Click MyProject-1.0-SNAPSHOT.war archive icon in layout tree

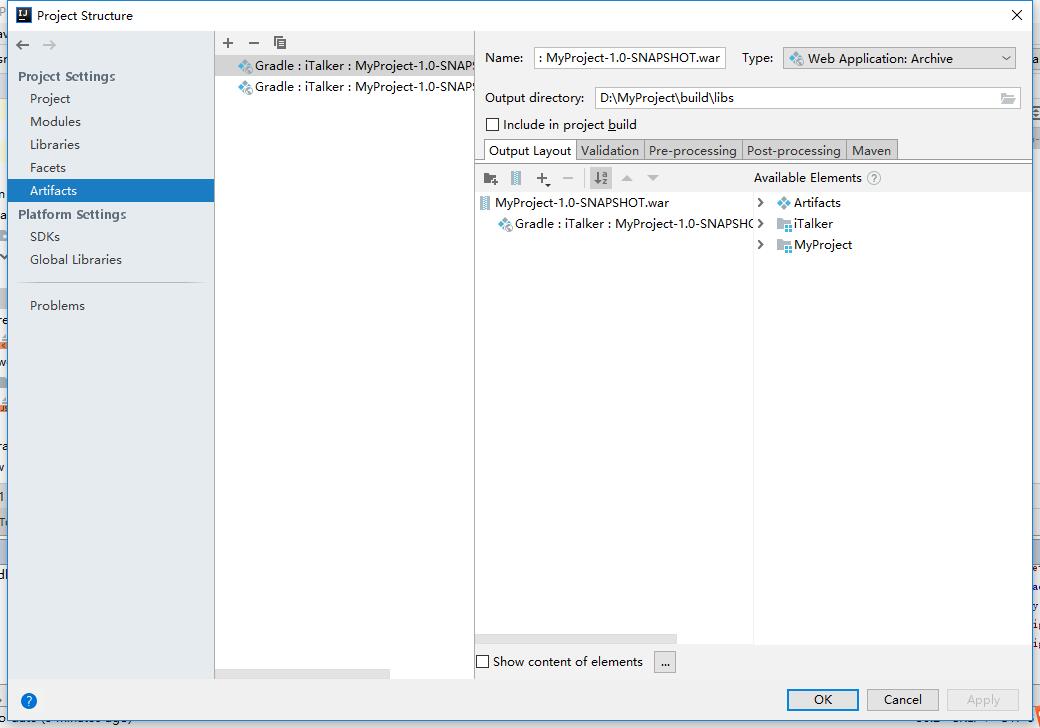click(x=486, y=203)
